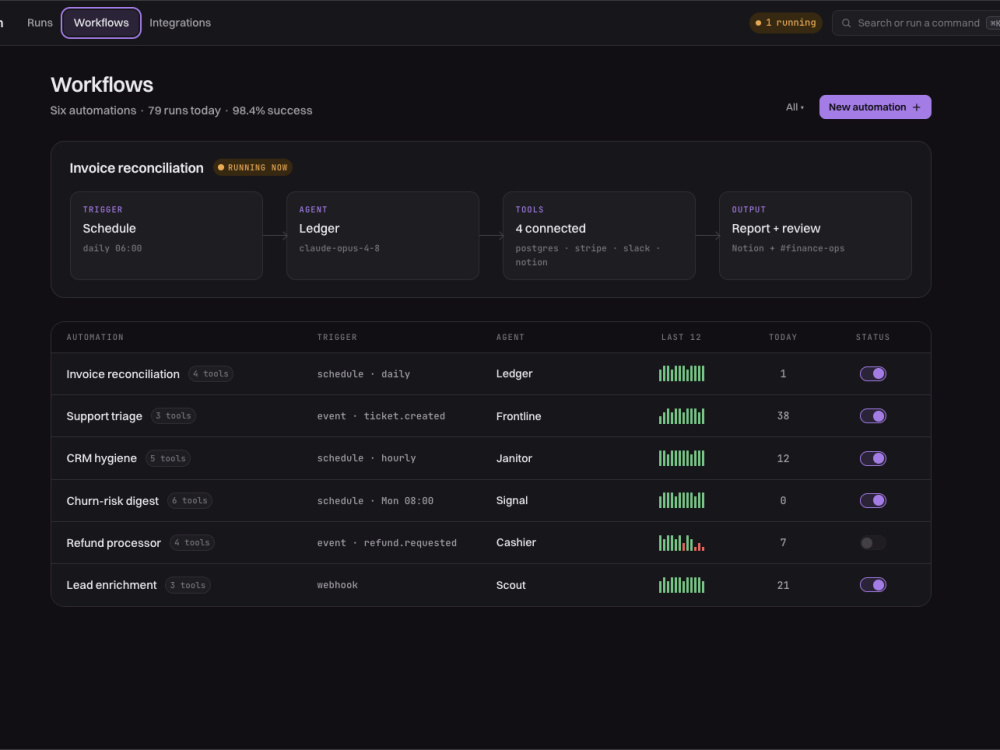Click the 4 tools badge on Refund processor
The image size is (1000, 750).
(x=192, y=543)
